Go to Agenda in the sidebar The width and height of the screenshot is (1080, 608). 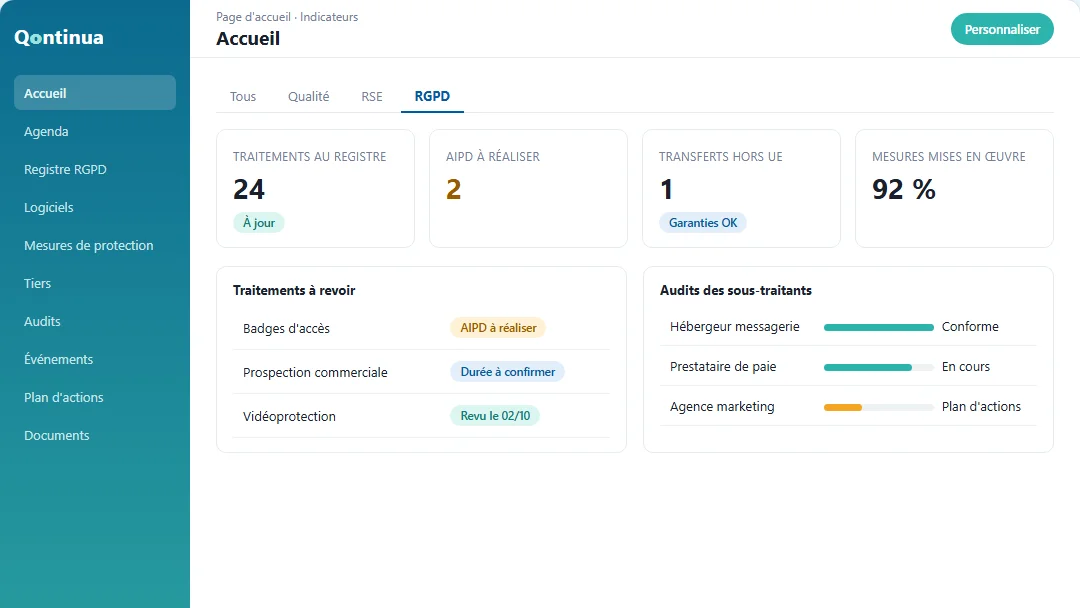(x=95, y=131)
